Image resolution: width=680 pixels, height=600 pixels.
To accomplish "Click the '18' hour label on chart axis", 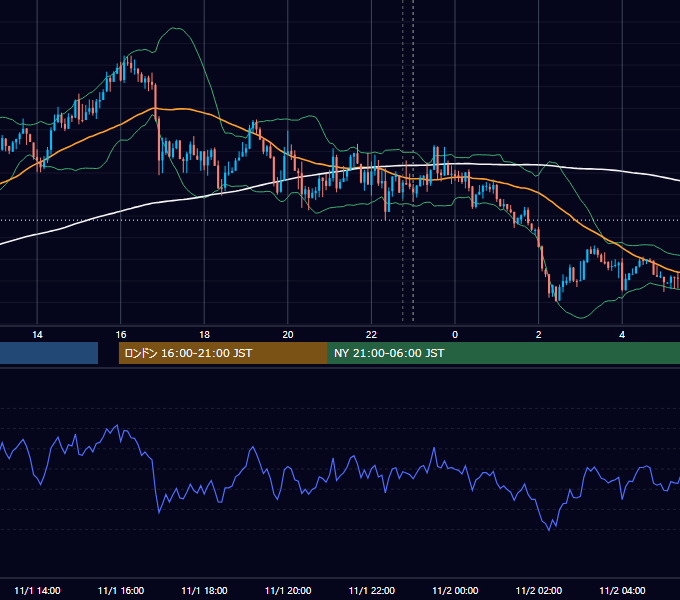I will (204, 335).
